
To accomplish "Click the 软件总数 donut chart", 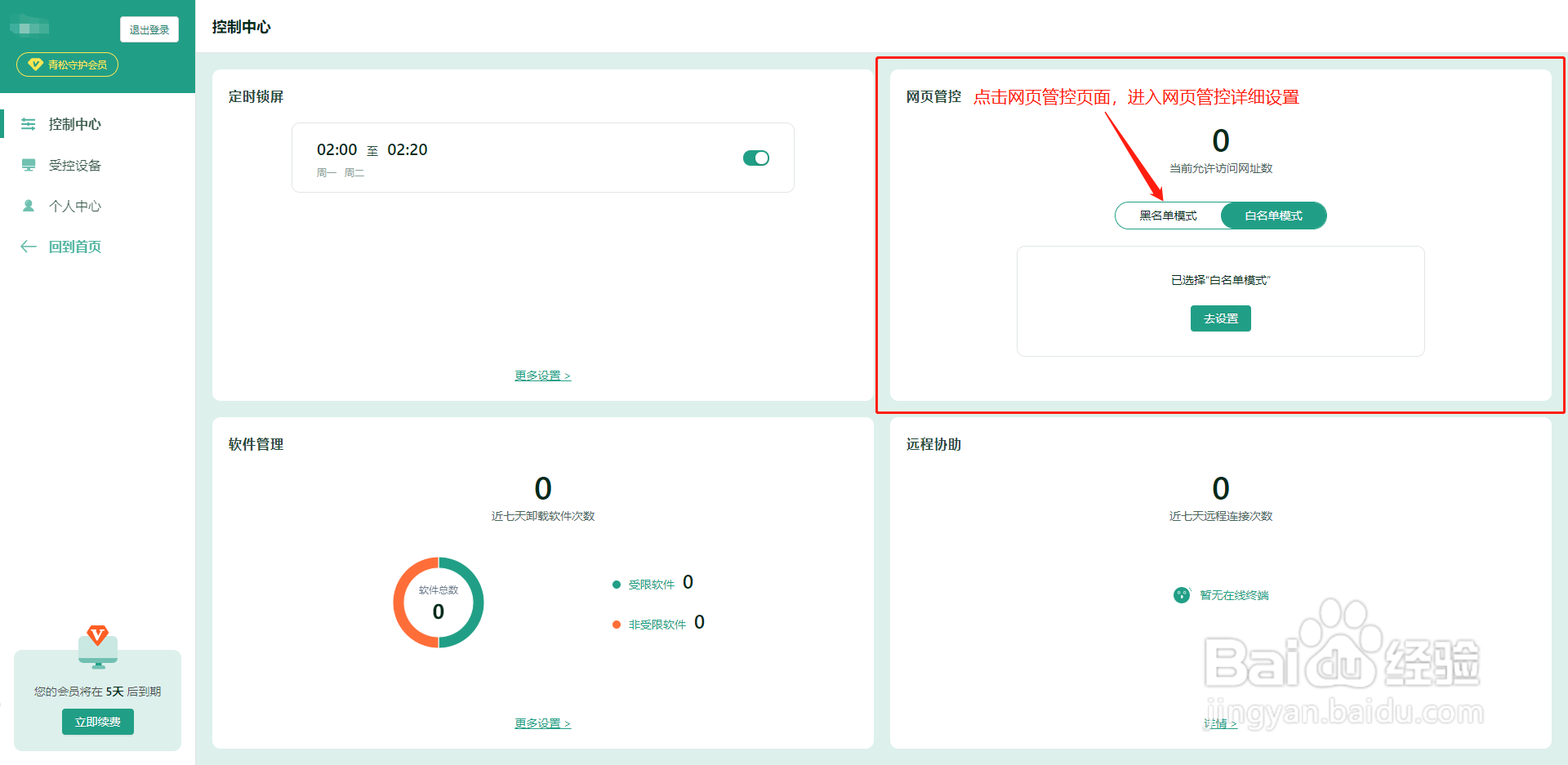I will [x=439, y=603].
